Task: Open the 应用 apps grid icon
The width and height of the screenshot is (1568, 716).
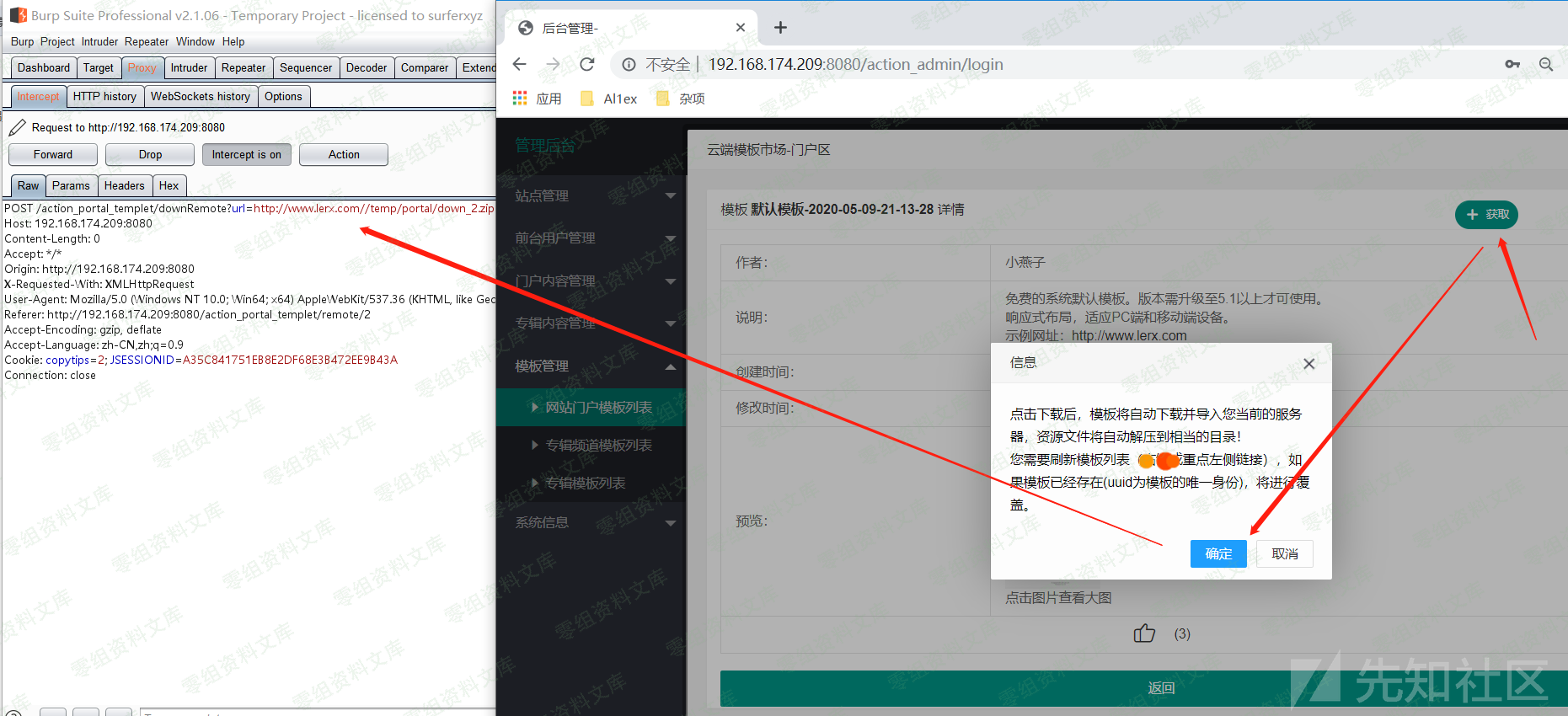Action: coord(520,99)
